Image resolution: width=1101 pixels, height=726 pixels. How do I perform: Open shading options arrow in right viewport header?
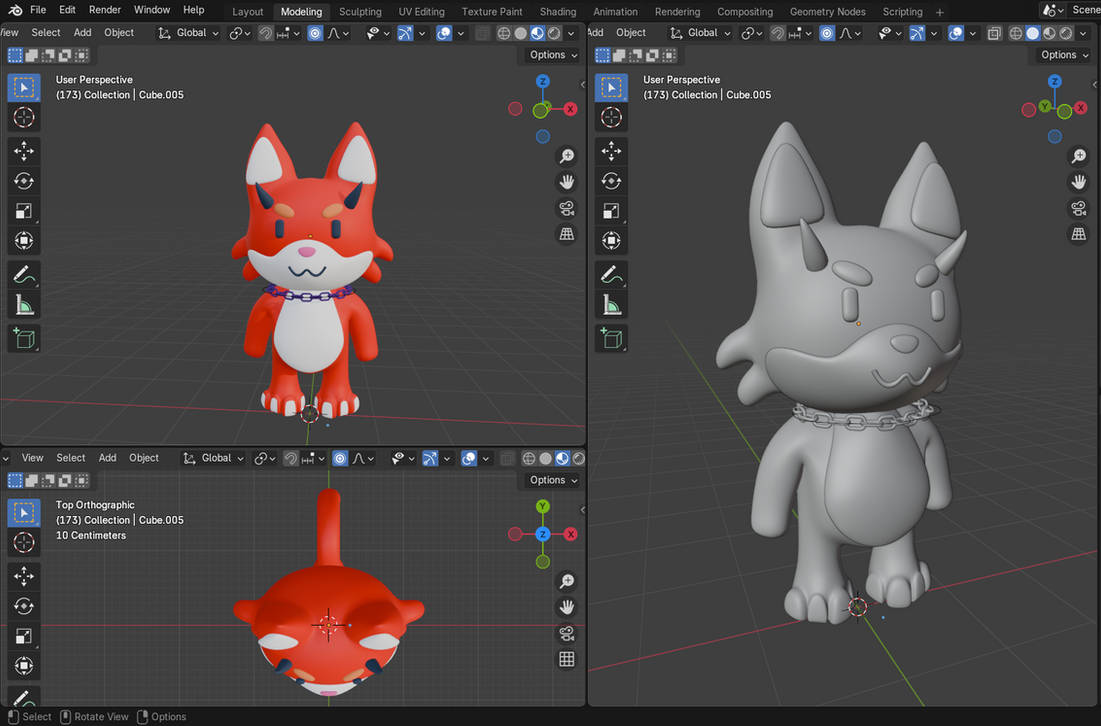coord(1082,33)
